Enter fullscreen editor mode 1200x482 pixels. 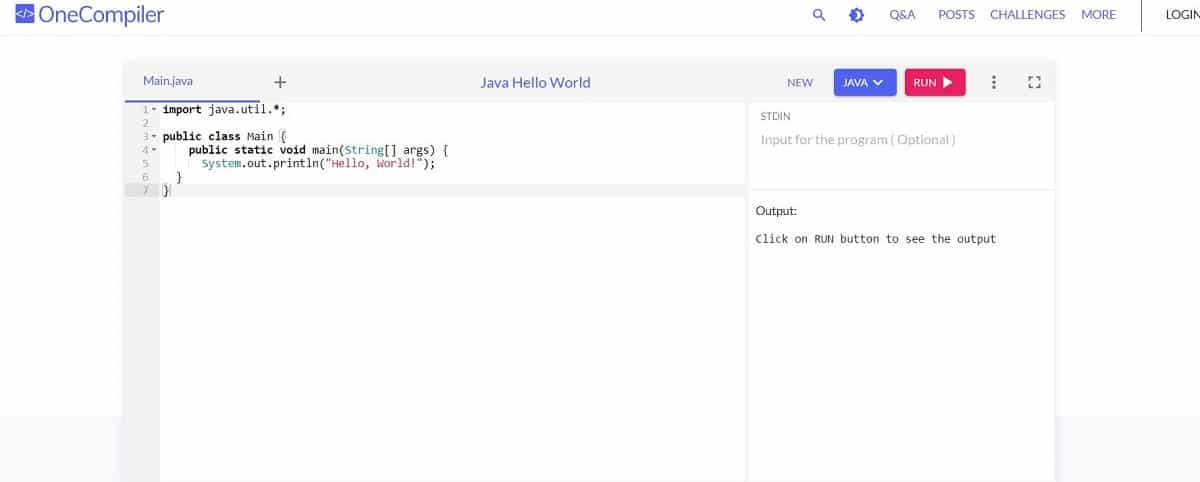(x=1034, y=82)
